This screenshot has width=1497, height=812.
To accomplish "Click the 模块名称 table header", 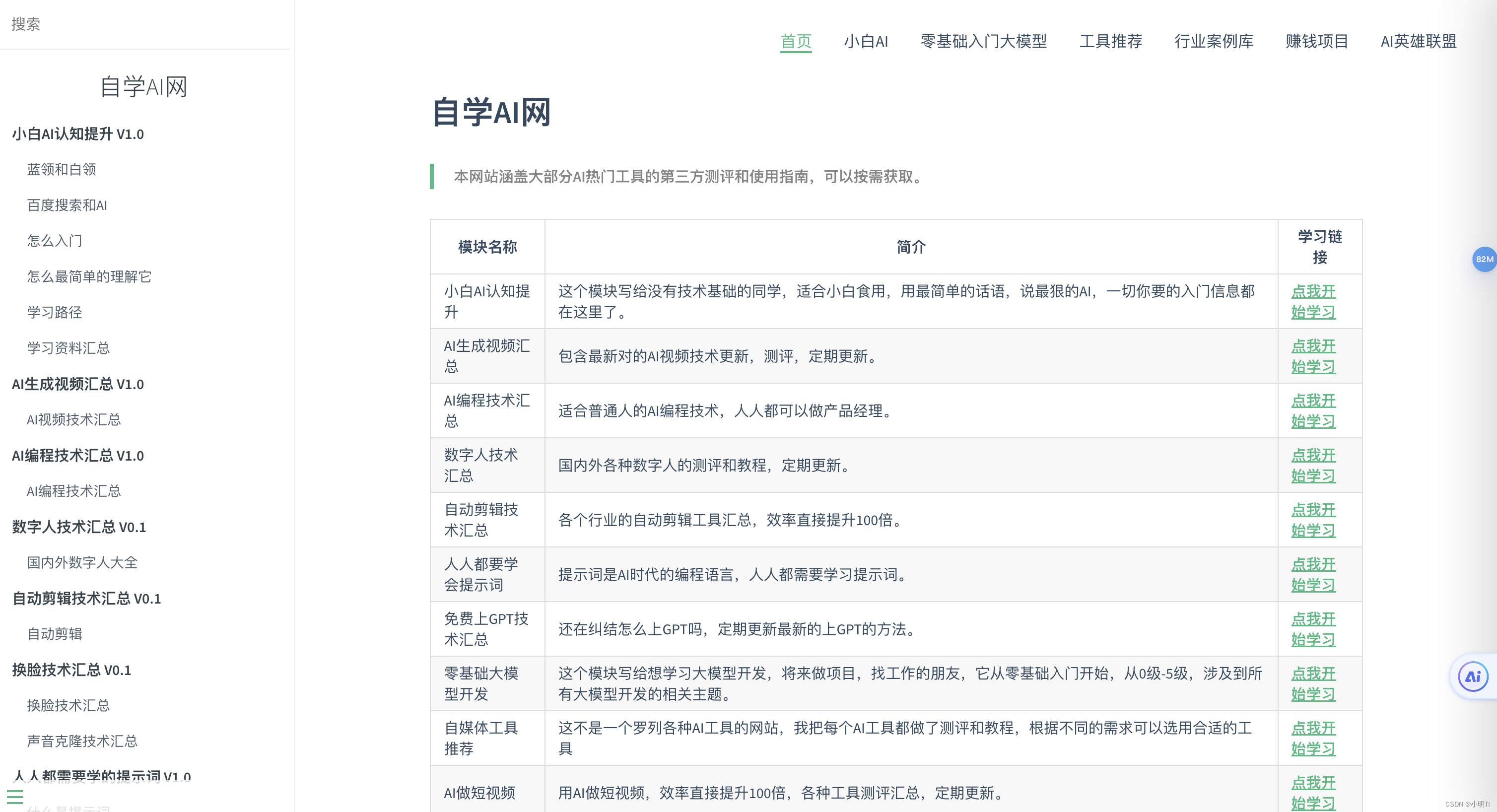I will point(487,247).
